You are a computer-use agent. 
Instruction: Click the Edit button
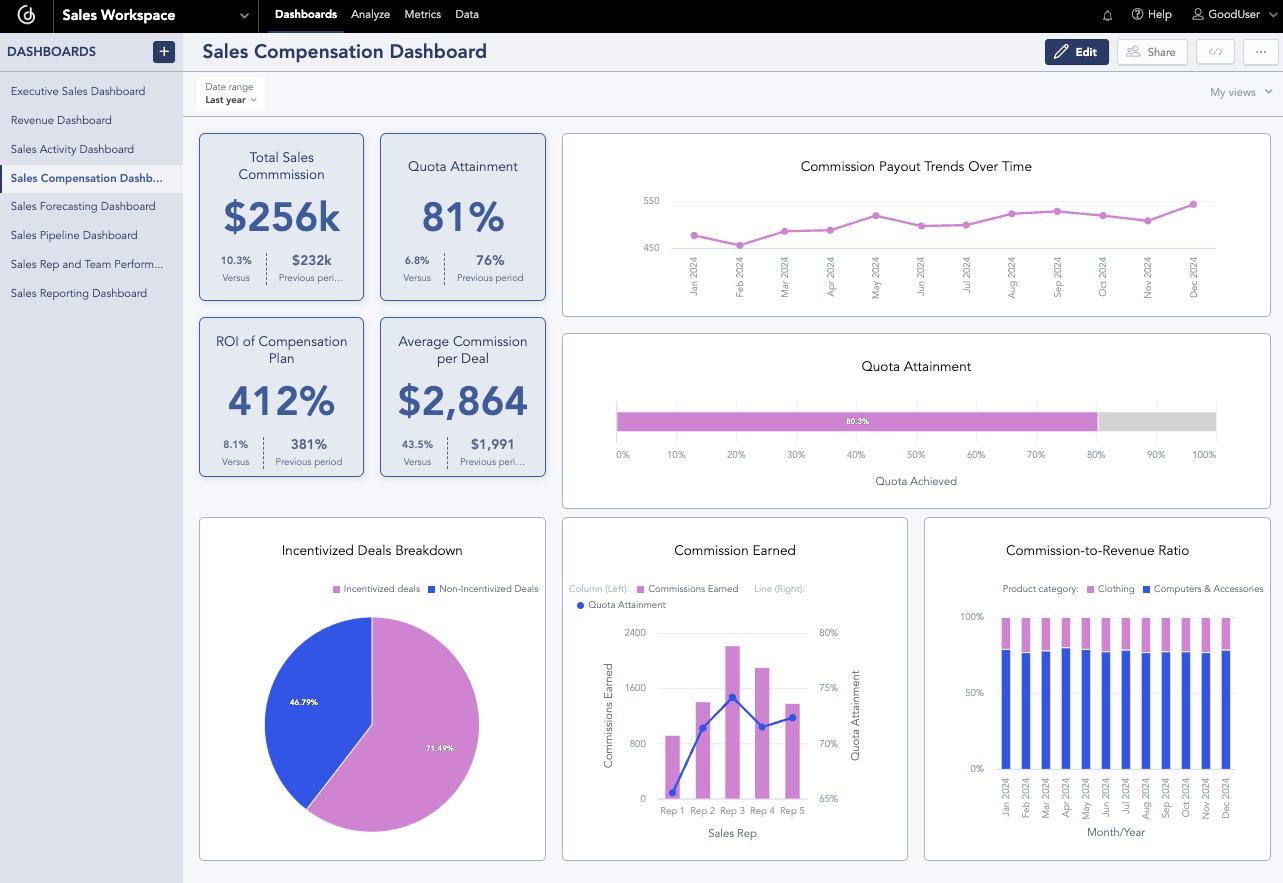pos(1076,51)
